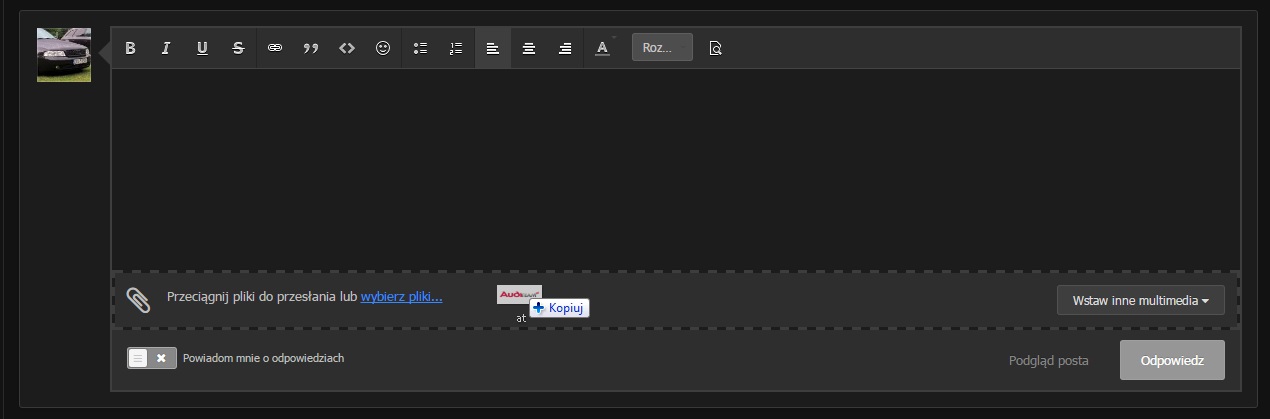Open the emoticon picker
Screen dimensions: 1270x419
(383, 48)
